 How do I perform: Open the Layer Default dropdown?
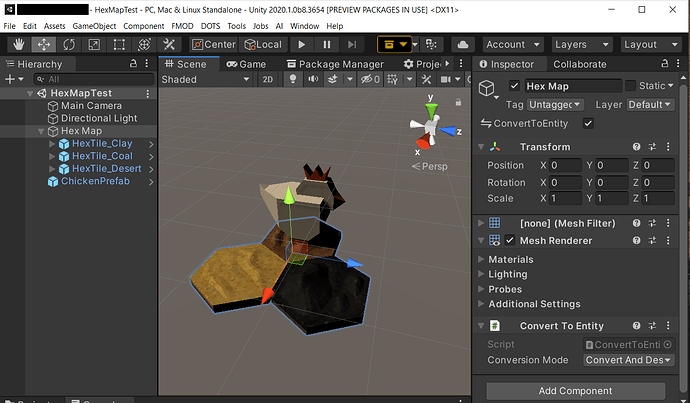650,105
